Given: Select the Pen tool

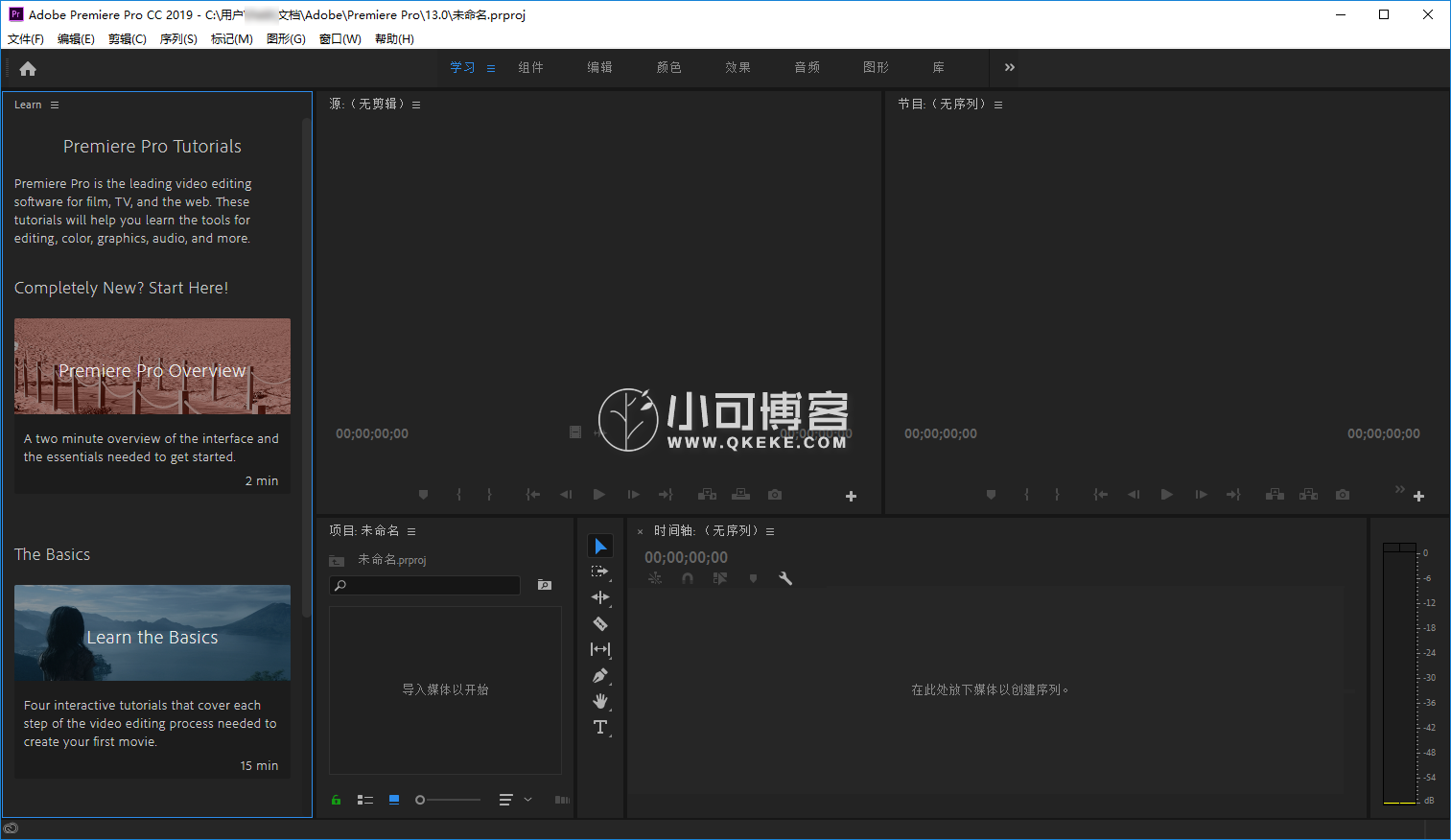Looking at the screenshot, I should 600,675.
